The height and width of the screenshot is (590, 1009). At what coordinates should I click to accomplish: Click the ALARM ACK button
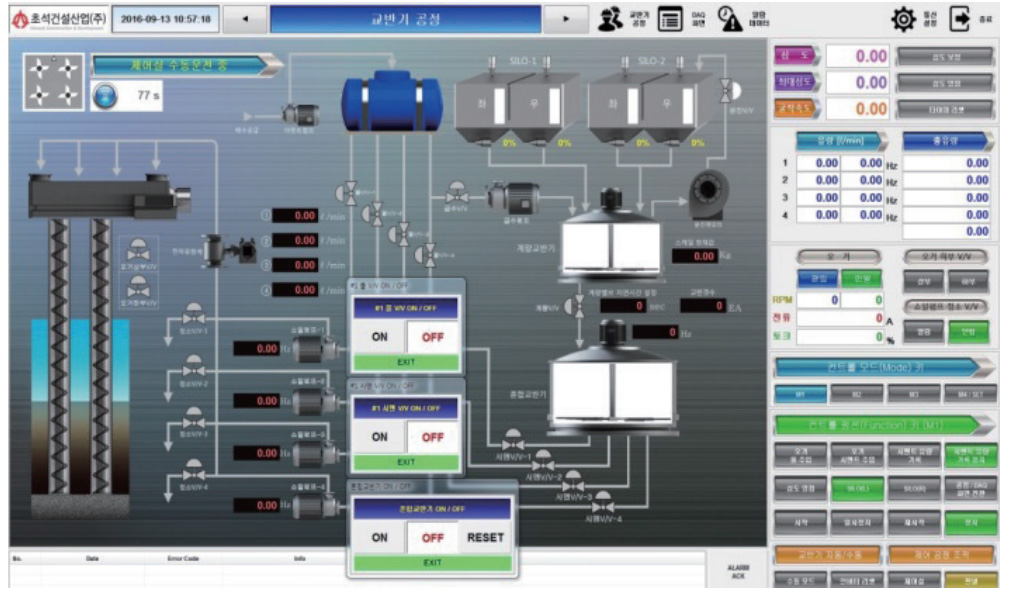coord(736,570)
